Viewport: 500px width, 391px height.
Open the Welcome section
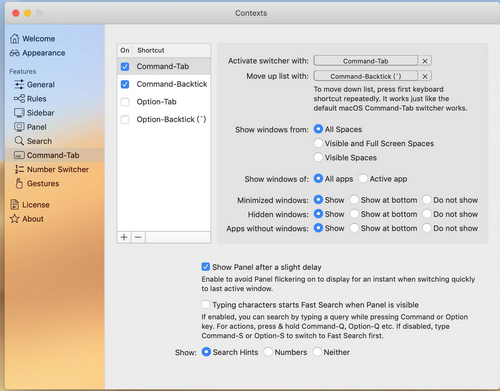38,39
